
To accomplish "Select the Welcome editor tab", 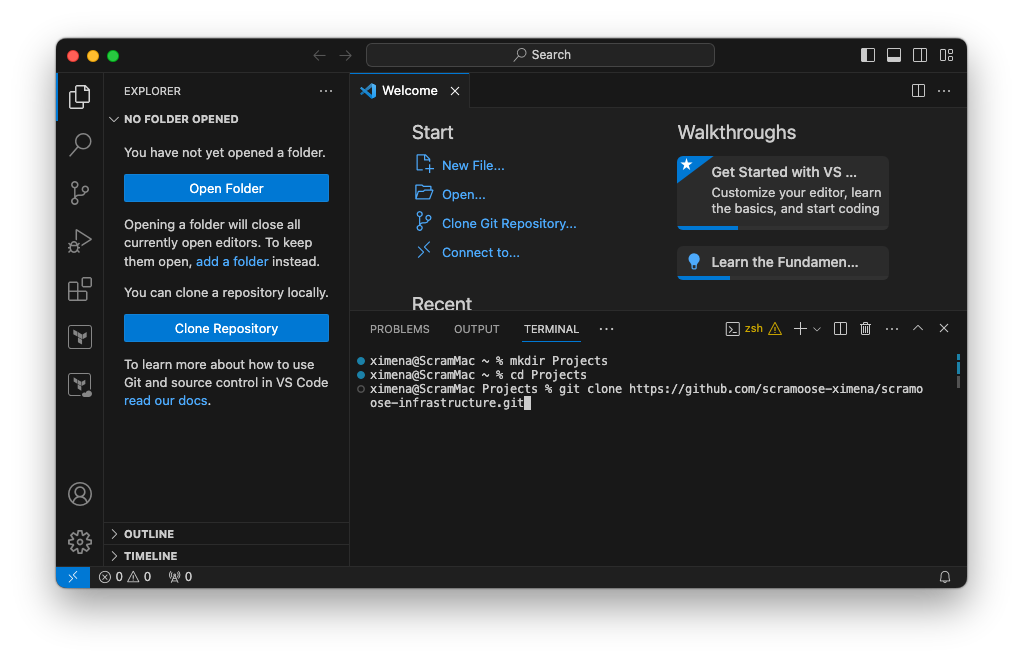I will coord(409,91).
